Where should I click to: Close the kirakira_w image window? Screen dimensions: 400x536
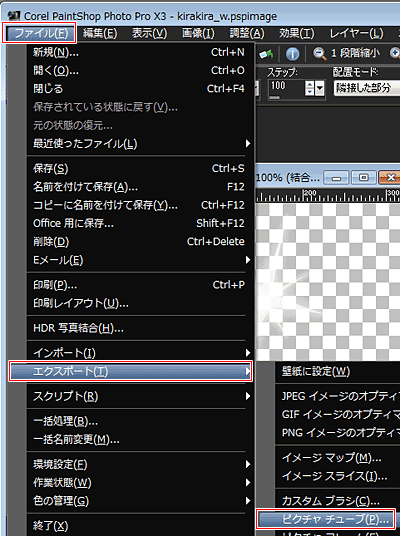click(x=389, y=178)
